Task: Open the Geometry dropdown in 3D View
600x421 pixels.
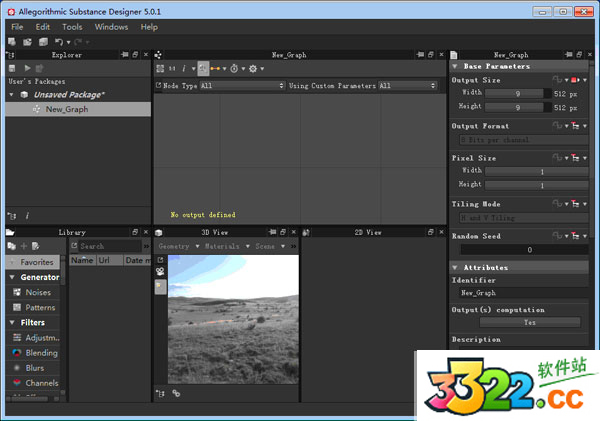Action: [x=179, y=246]
